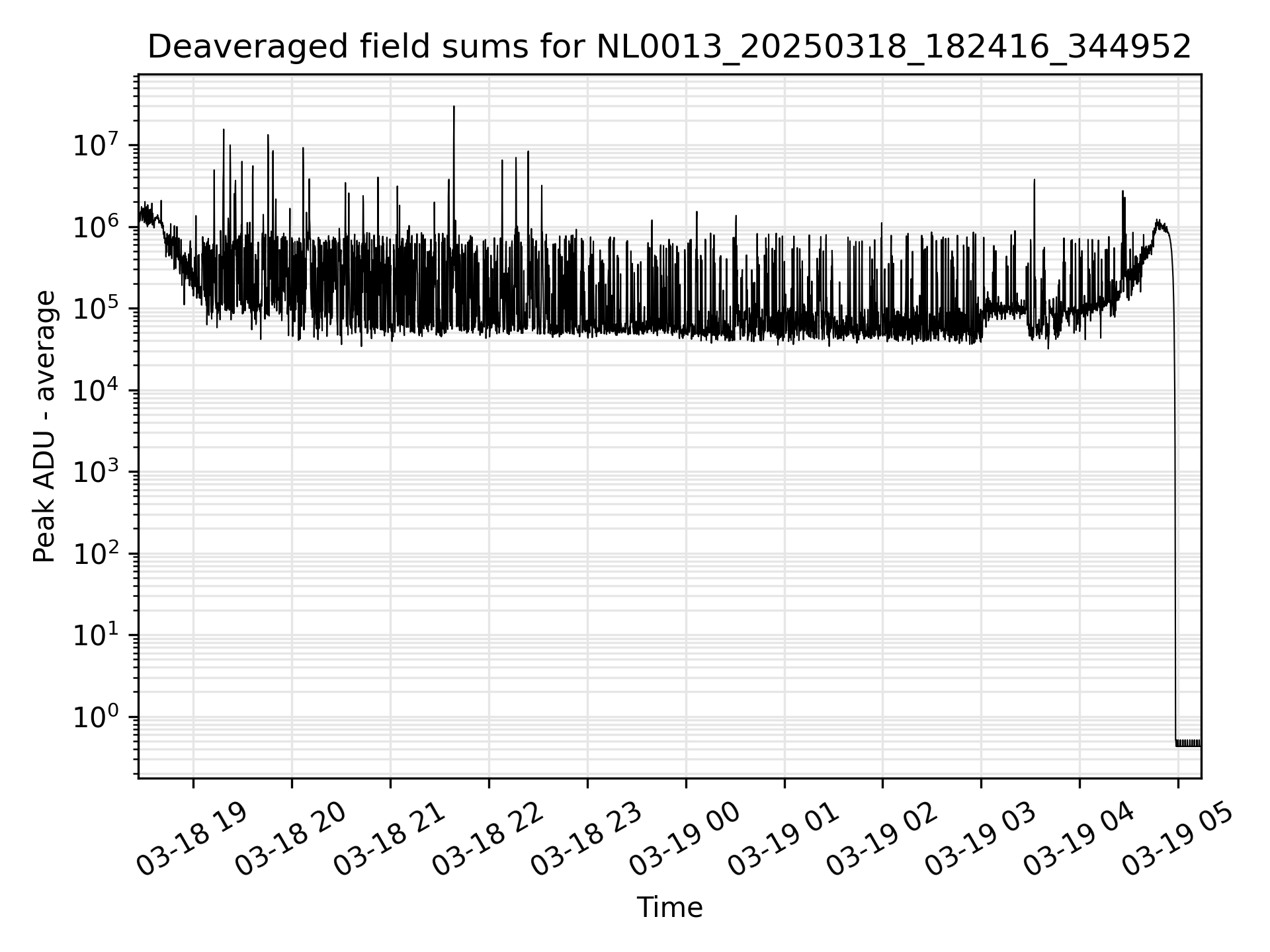Click the 10^6 y-axis tick label
Viewport: 1270px width, 952px height.
[x=96, y=227]
